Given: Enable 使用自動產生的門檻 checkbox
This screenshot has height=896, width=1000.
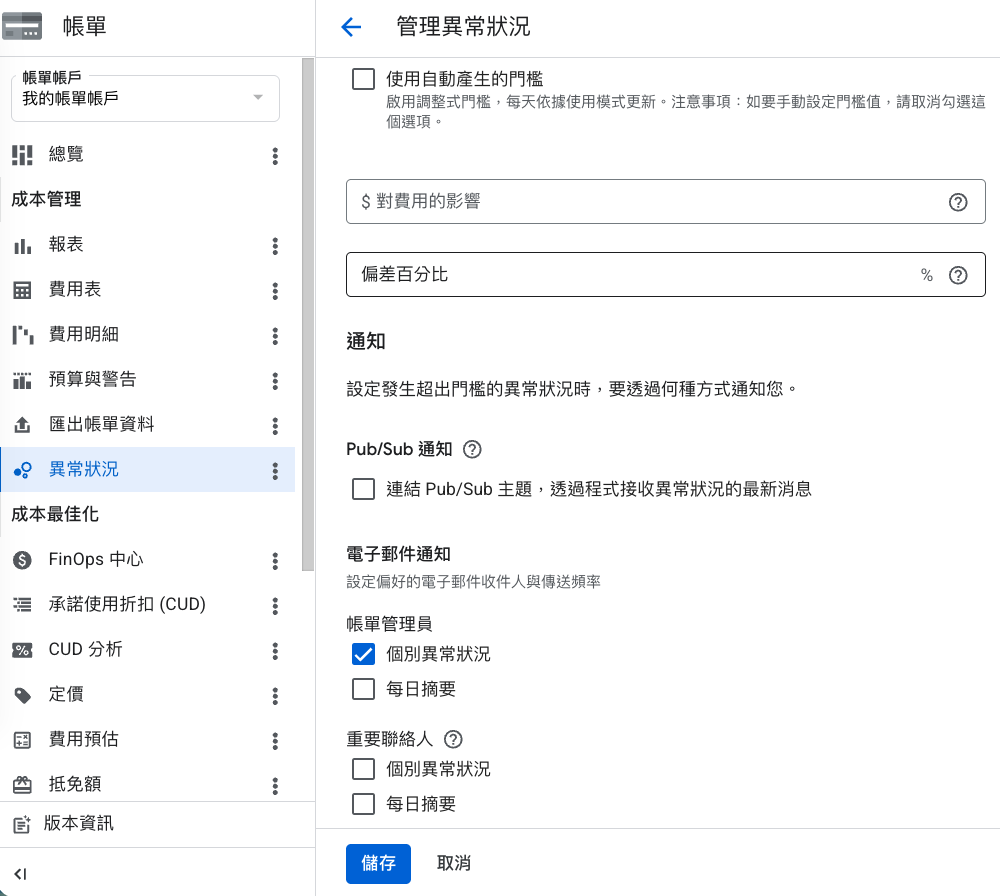Looking at the screenshot, I should coord(364,79).
